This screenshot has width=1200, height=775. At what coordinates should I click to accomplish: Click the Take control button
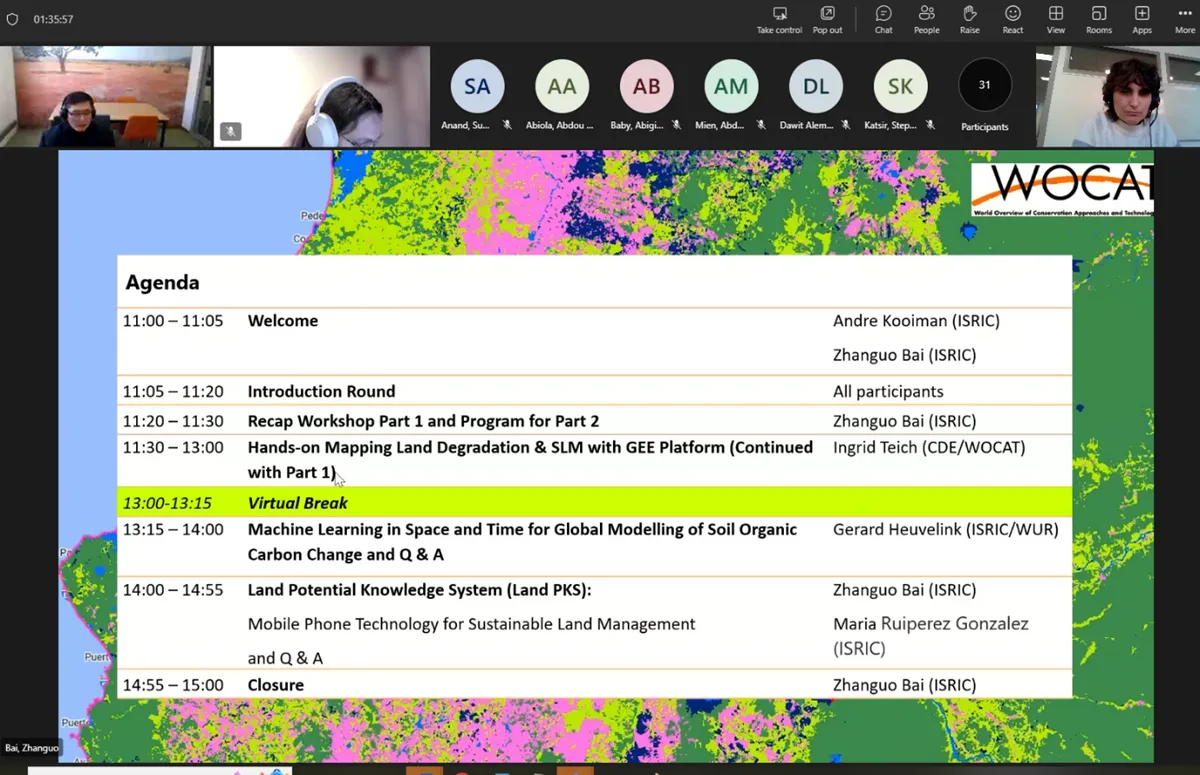point(779,19)
